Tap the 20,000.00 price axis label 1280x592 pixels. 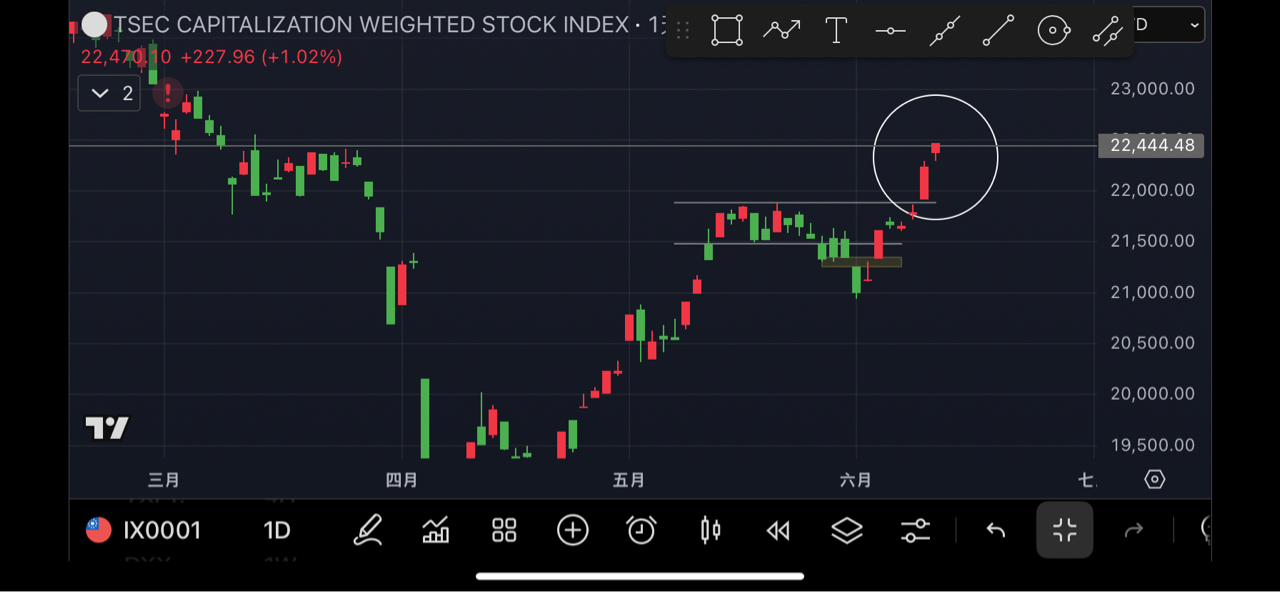tap(1153, 394)
